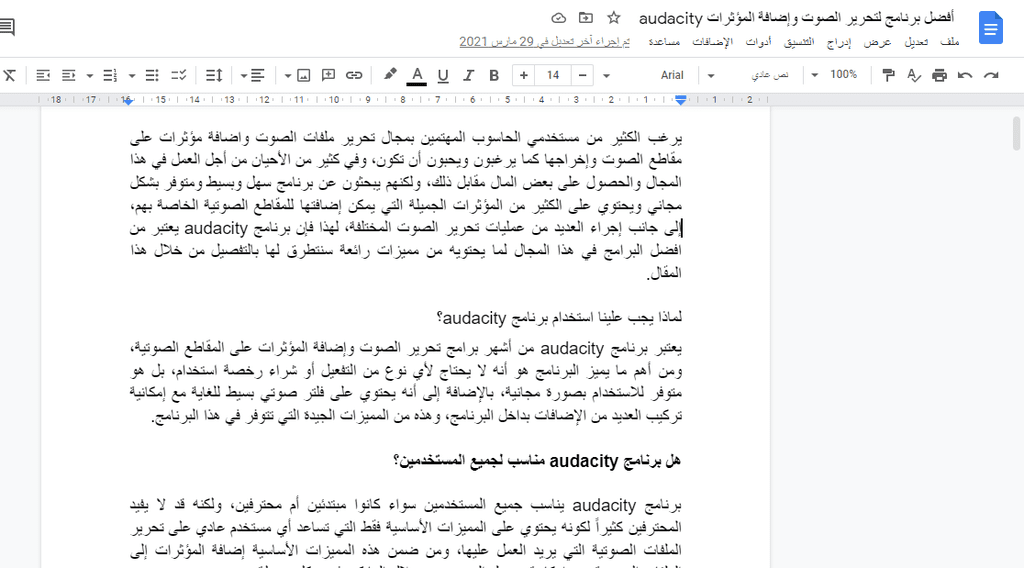Open the إدراج menu
Viewport: 1024px width, 568px height.
pos(839,42)
